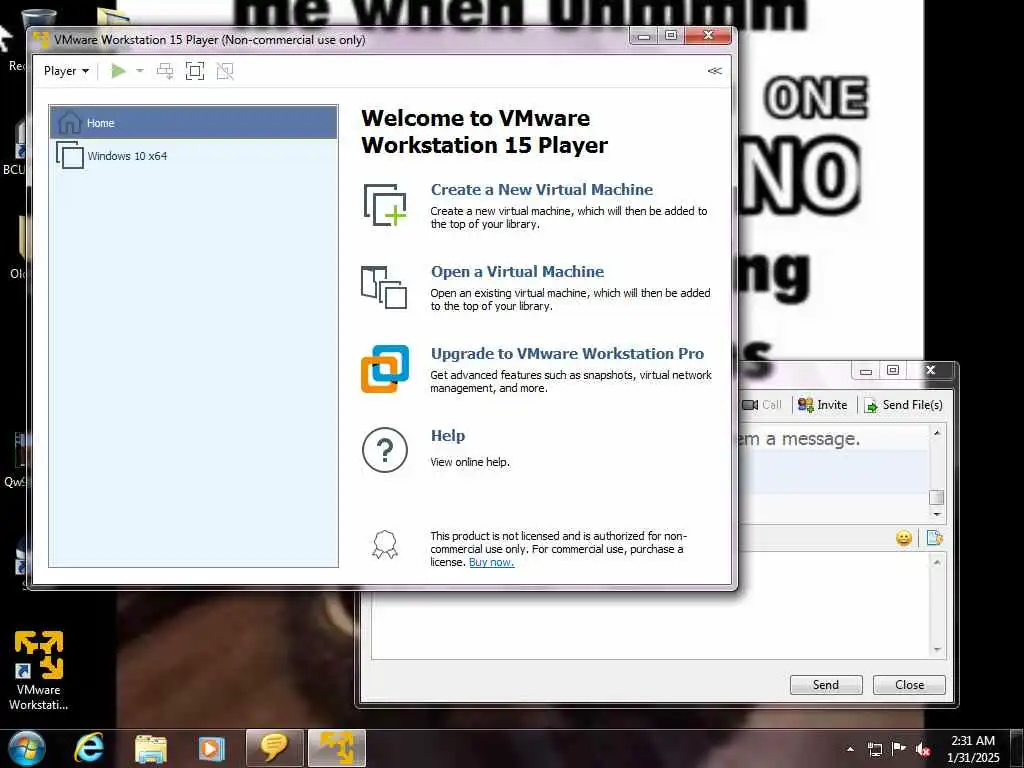Click the Action Center flag icon
The width and height of the screenshot is (1024, 768).
click(899, 749)
